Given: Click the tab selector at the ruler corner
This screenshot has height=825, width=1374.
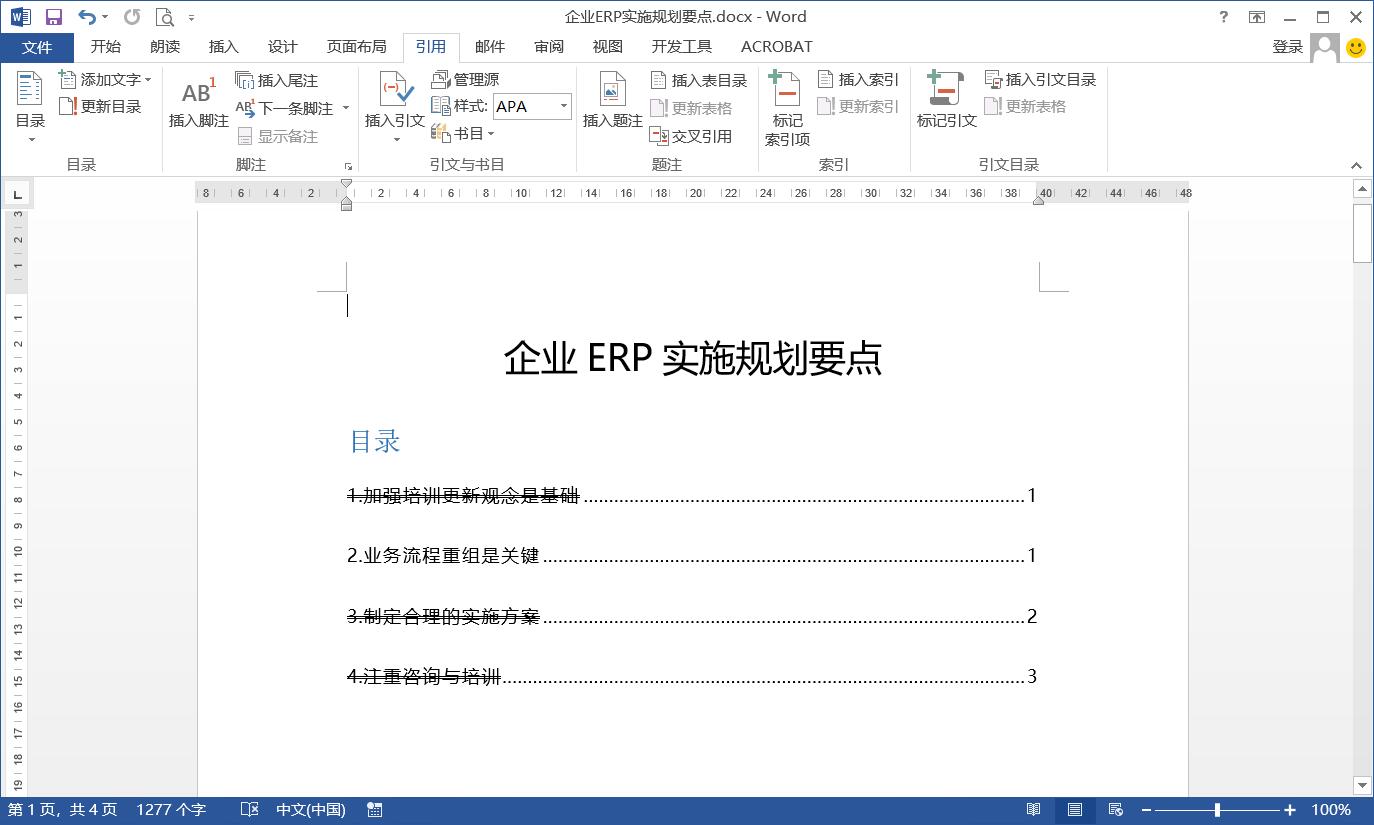Looking at the screenshot, I should (17, 193).
